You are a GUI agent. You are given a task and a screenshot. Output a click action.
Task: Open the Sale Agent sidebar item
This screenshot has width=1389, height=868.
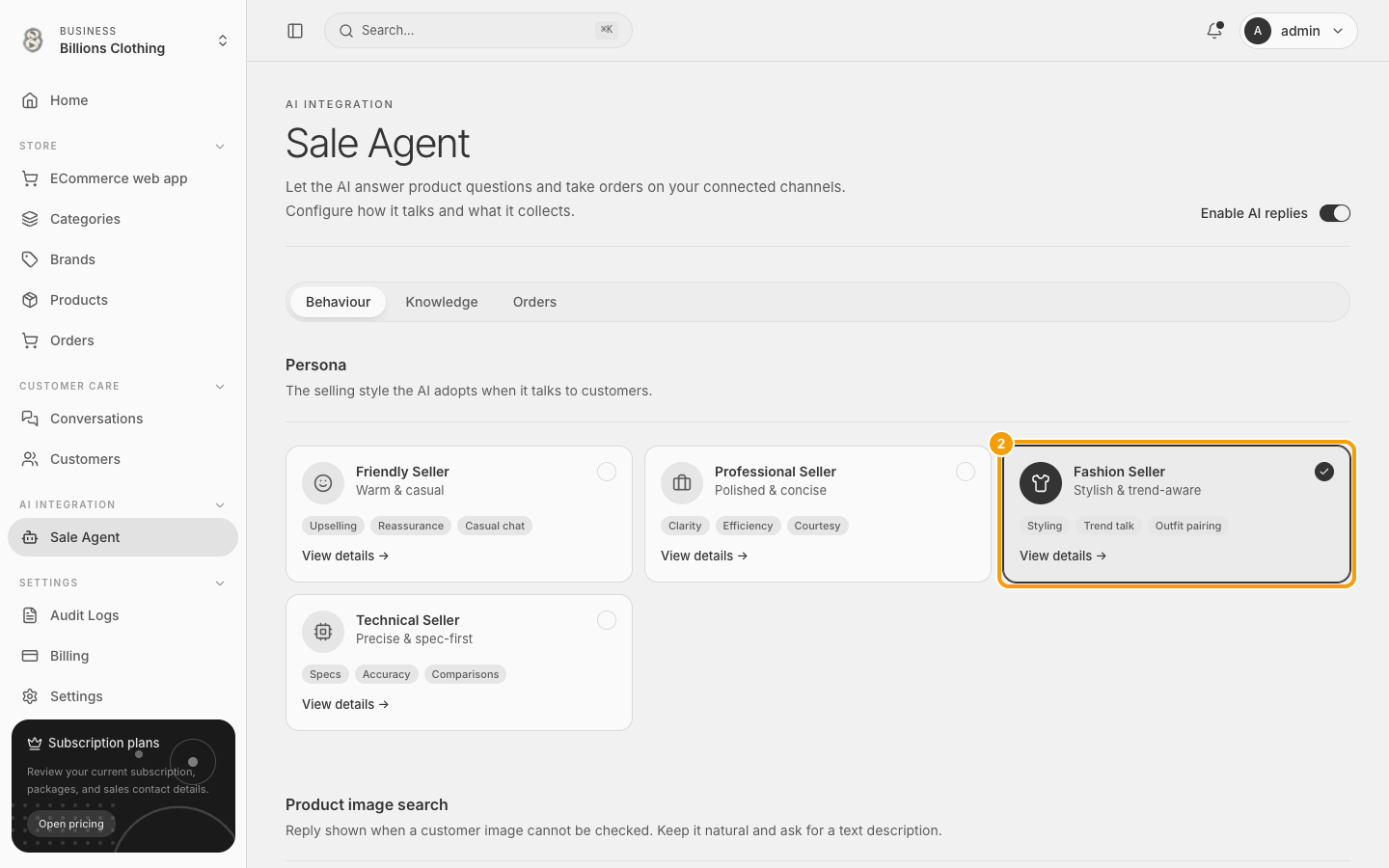[123, 537]
